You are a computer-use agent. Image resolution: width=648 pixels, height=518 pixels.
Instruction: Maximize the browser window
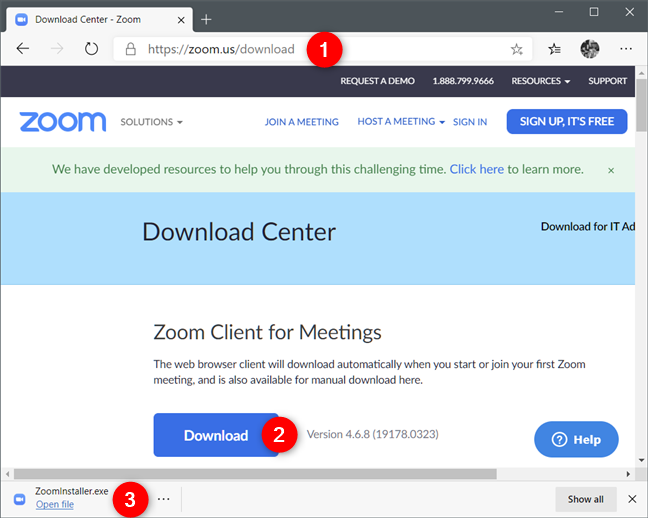coord(594,12)
